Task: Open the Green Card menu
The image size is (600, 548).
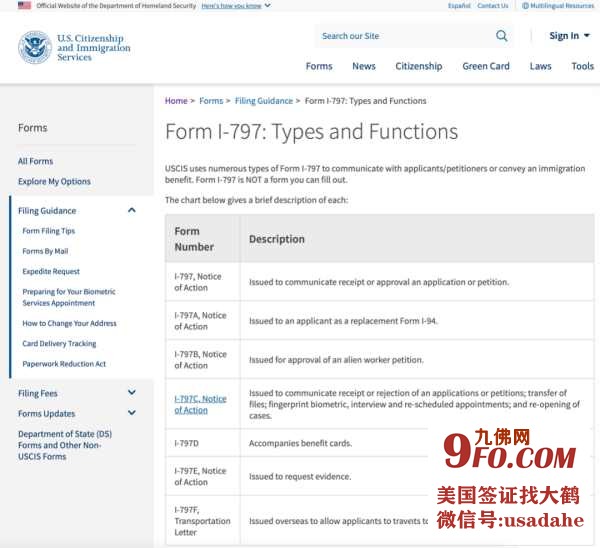Action: tap(486, 66)
